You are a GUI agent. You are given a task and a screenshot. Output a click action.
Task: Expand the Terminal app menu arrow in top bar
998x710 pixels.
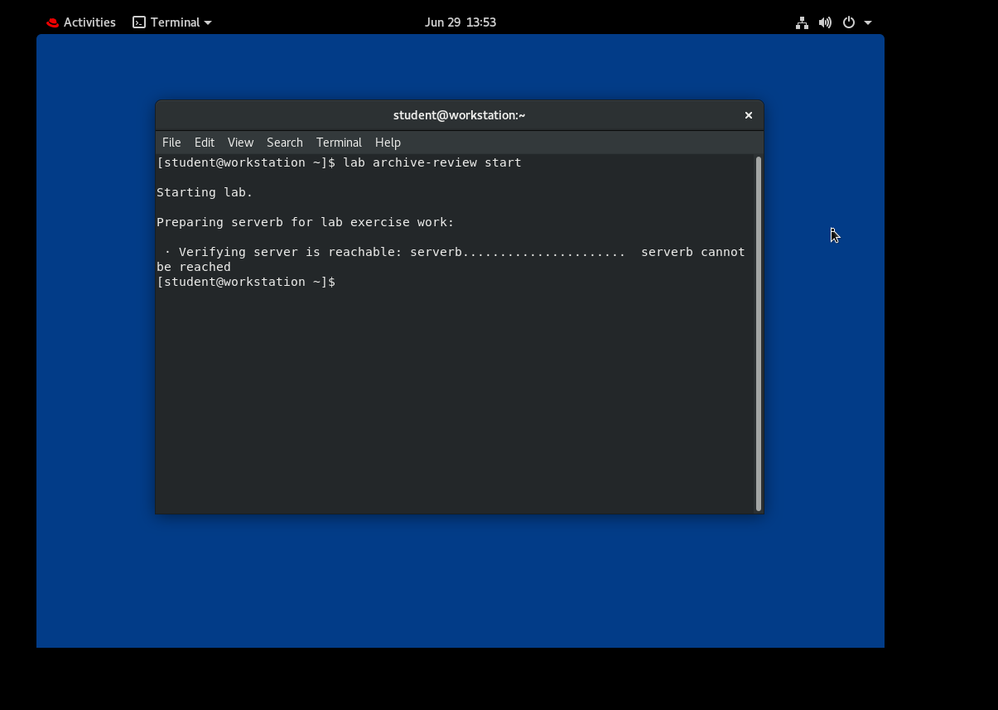tap(208, 23)
